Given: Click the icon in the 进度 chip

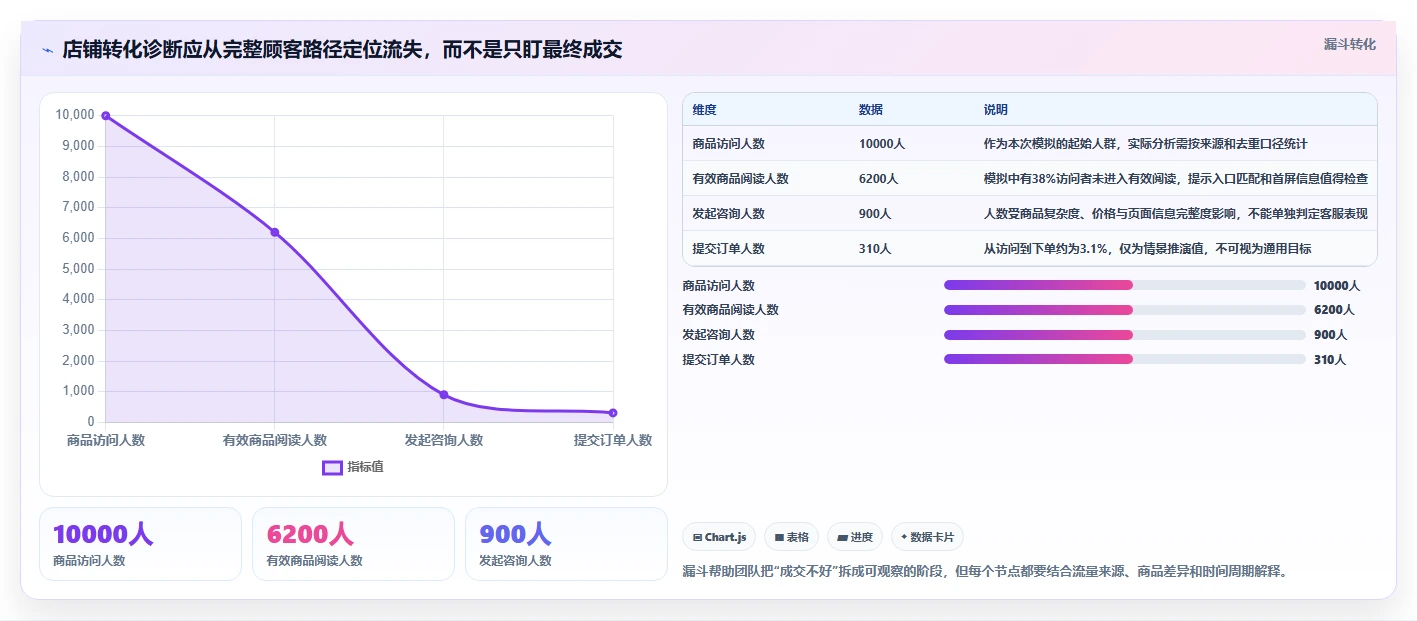Looking at the screenshot, I should coord(842,537).
